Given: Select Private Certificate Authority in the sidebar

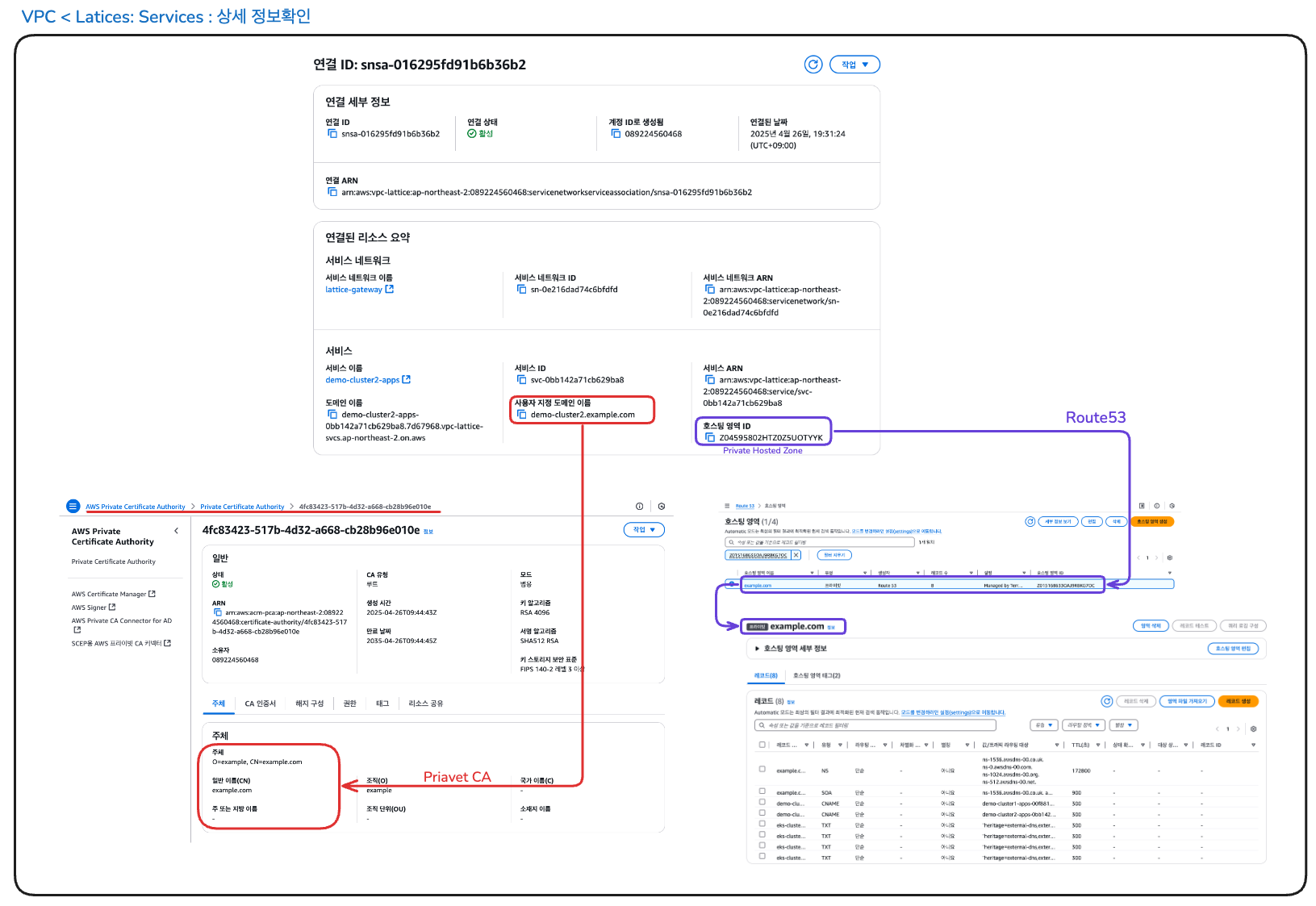Looking at the screenshot, I should coord(114,562).
